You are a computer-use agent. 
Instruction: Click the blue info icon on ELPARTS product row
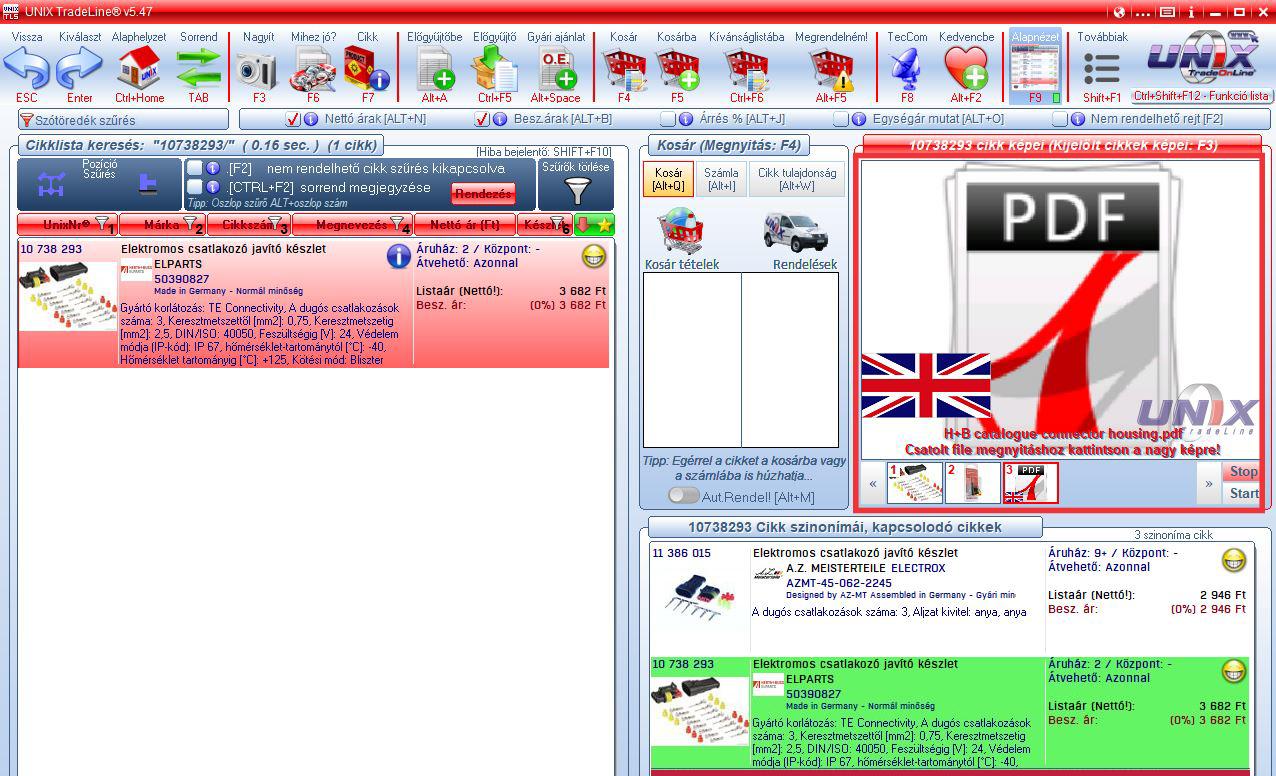(x=398, y=256)
